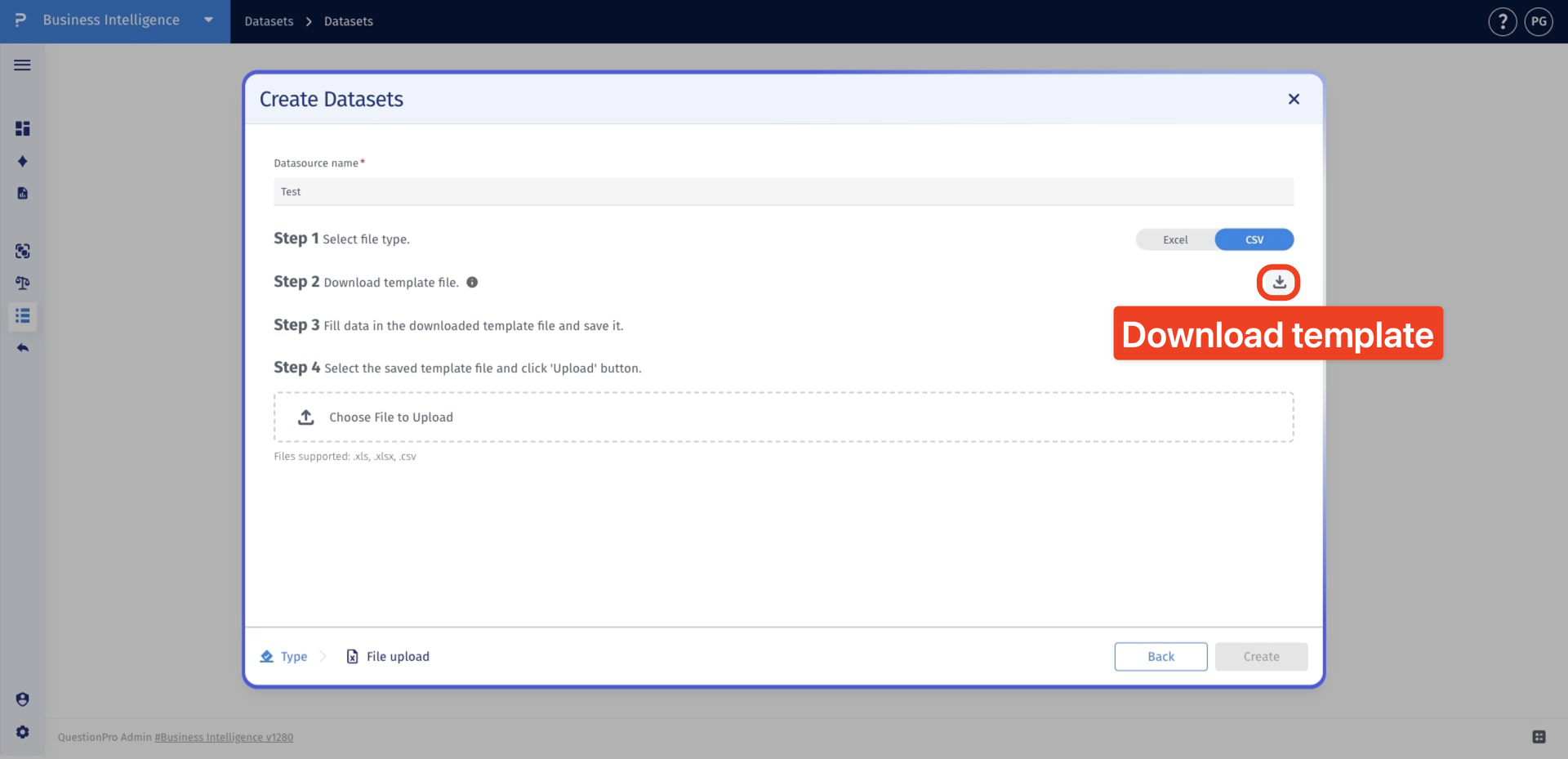Open the PG user profile avatar
Image resolution: width=1568 pixels, height=759 pixels.
coord(1539,21)
